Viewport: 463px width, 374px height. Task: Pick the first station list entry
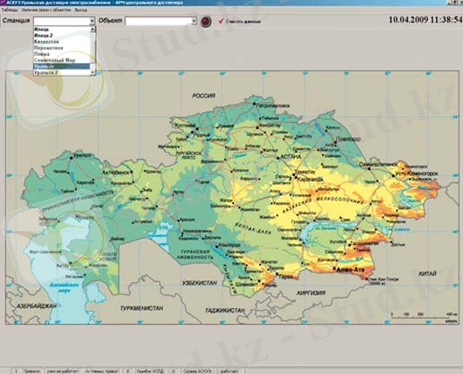coord(62,30)
